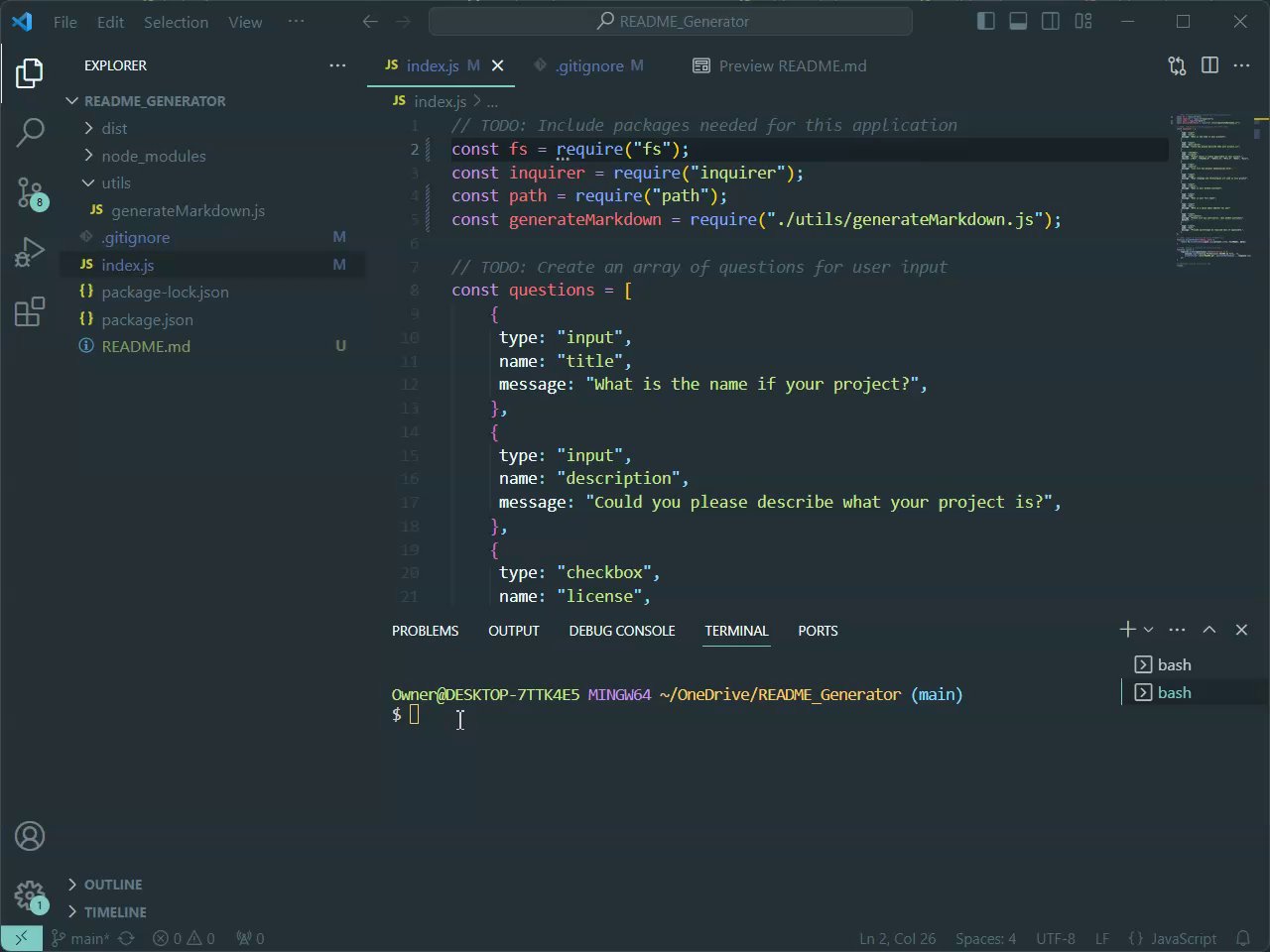Viewport: 1270px width, 952px height.
Task: Open editor More Actions ellipsis
Action: [1241, 65]
